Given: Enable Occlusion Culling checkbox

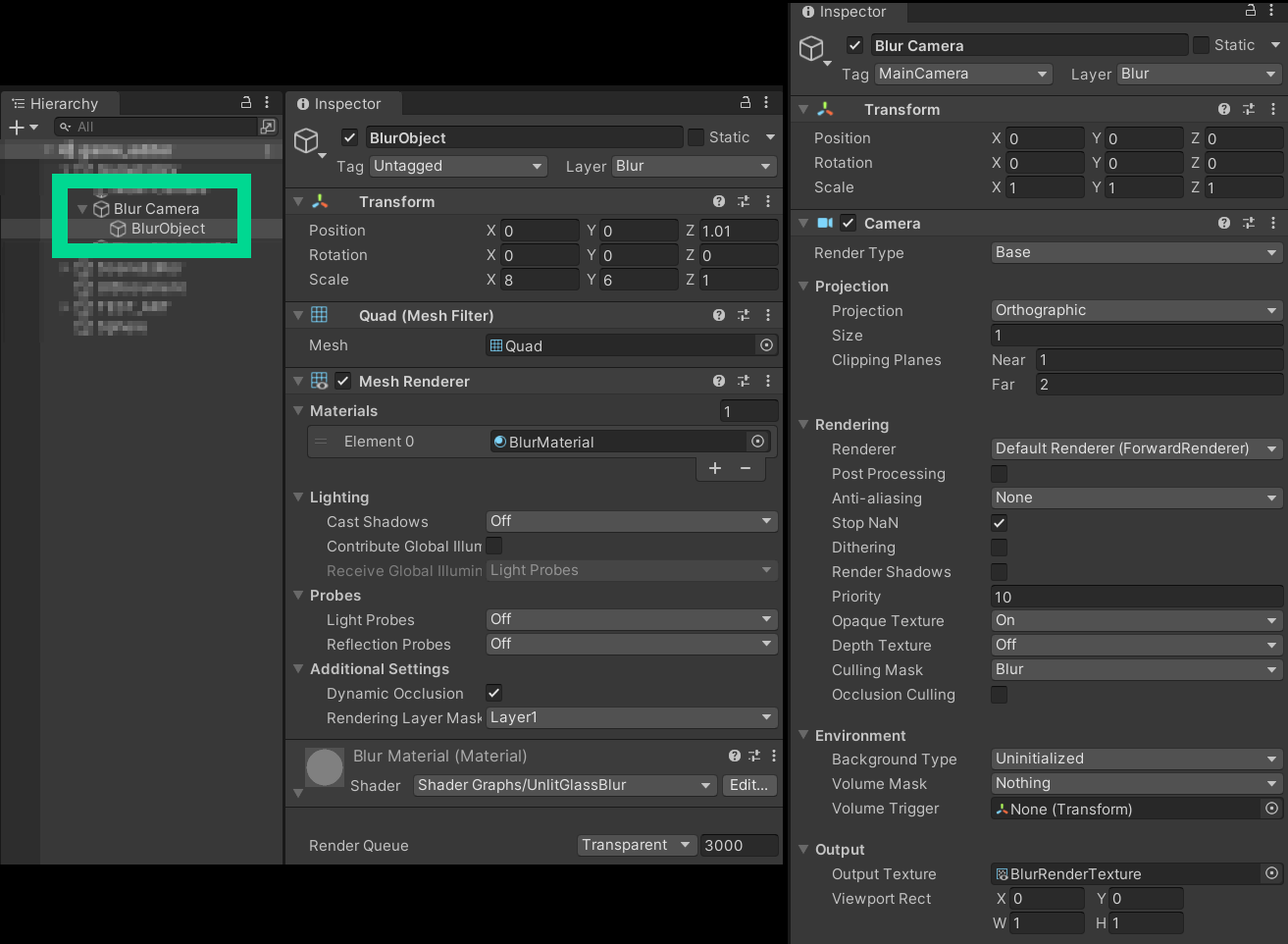Looking at the screenshot, I should pos(999,695).
